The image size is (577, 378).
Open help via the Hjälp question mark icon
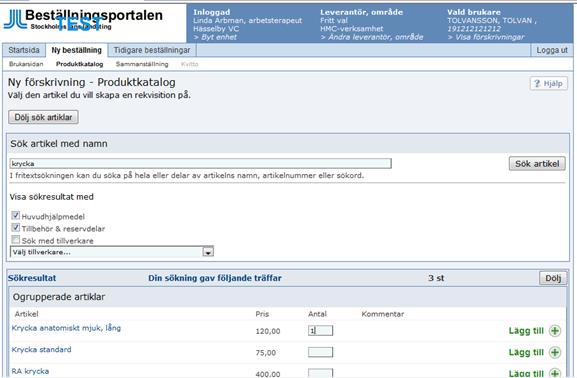point(537,84)
